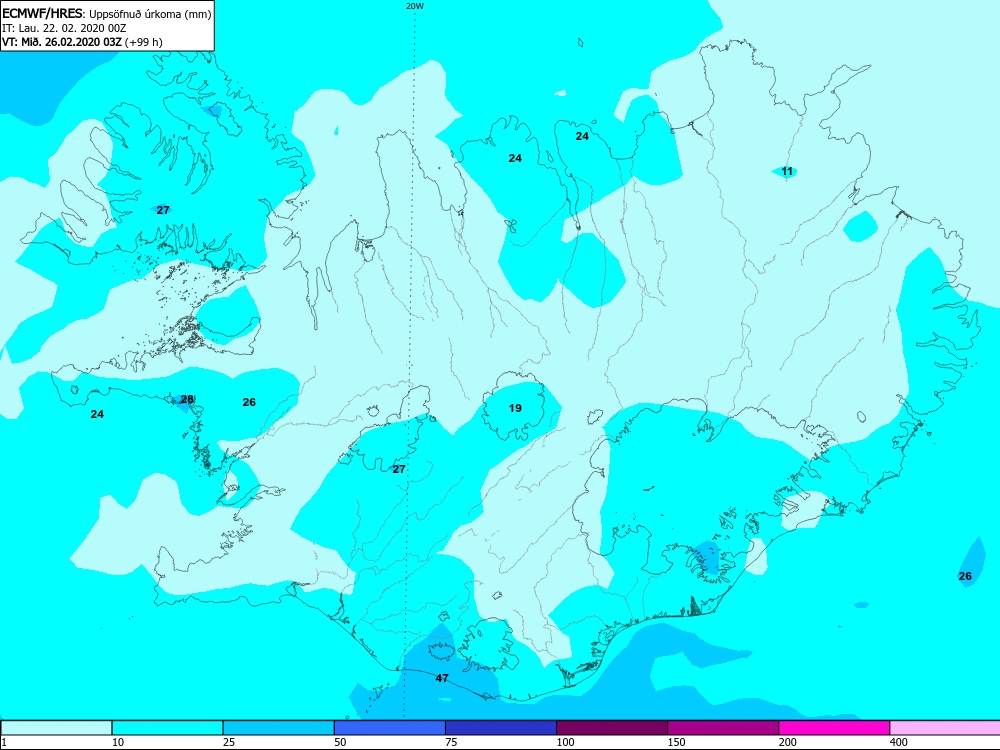Click the legend tick label "150"
1000x750 pixels.
(677, 742)
